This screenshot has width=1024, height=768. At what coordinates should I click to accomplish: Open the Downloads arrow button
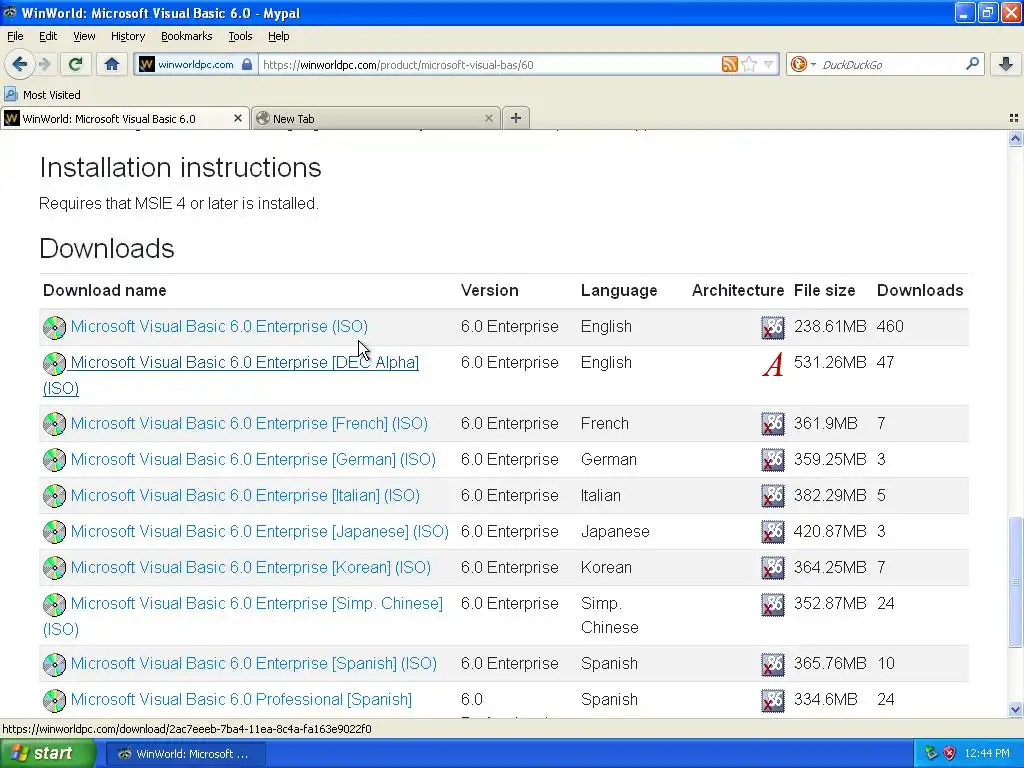1006,64
